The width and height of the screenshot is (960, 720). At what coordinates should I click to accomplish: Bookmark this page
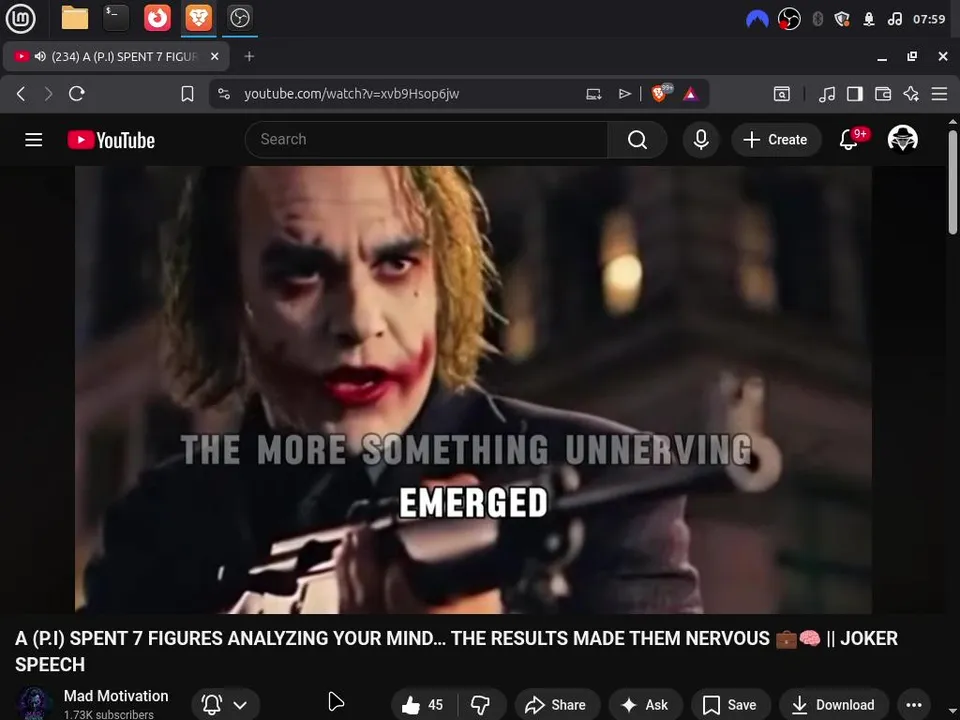coord(187,94)
